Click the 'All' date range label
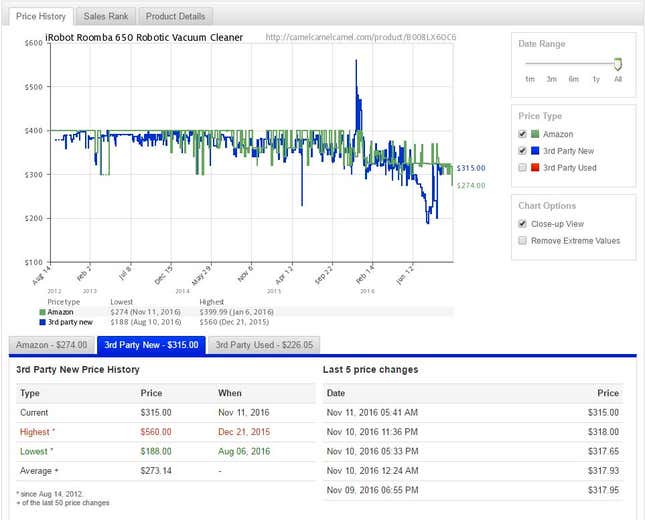 [618, 79]
